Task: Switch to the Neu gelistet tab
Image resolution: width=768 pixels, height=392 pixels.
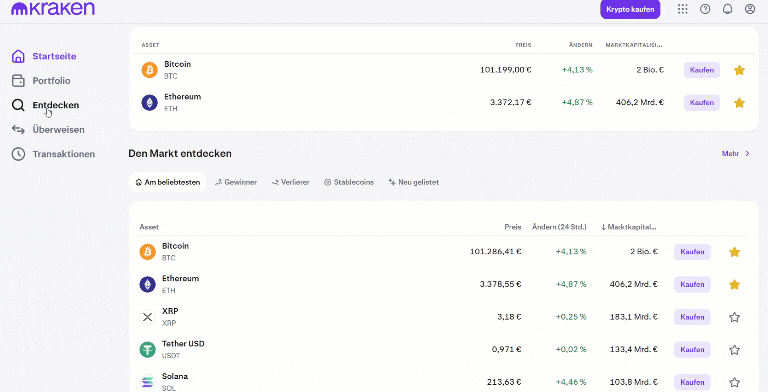Action: (x=413, y=182)
